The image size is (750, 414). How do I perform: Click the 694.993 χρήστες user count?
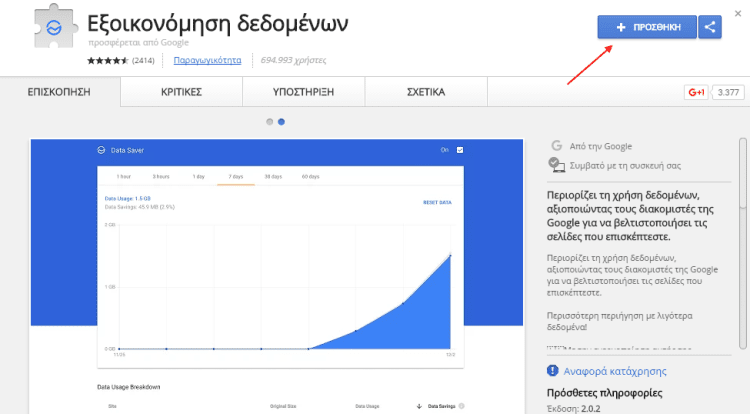click(293, 60)
